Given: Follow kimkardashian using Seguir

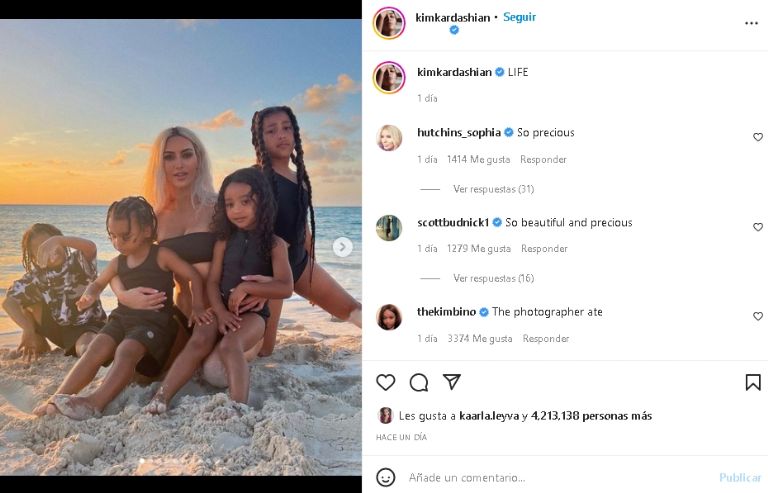Looking at the screenshot, I should coord(520,17).
